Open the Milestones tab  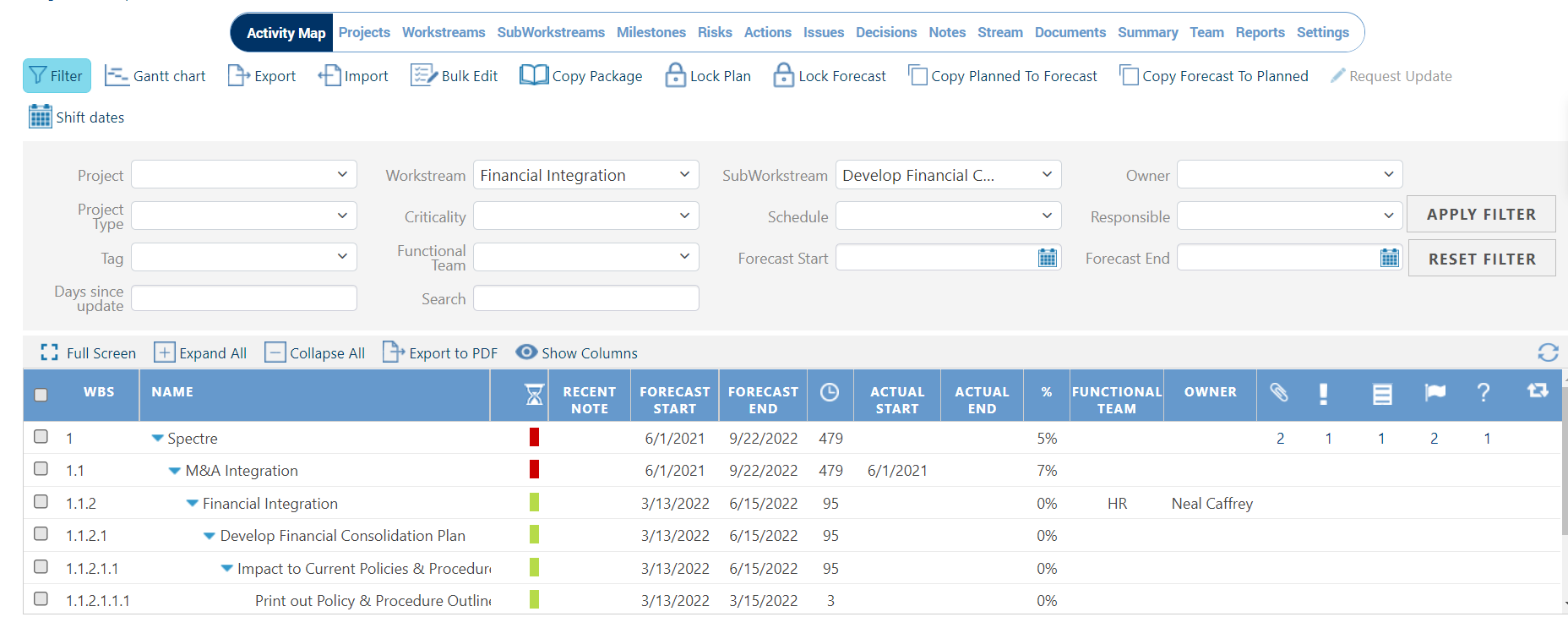651,32
